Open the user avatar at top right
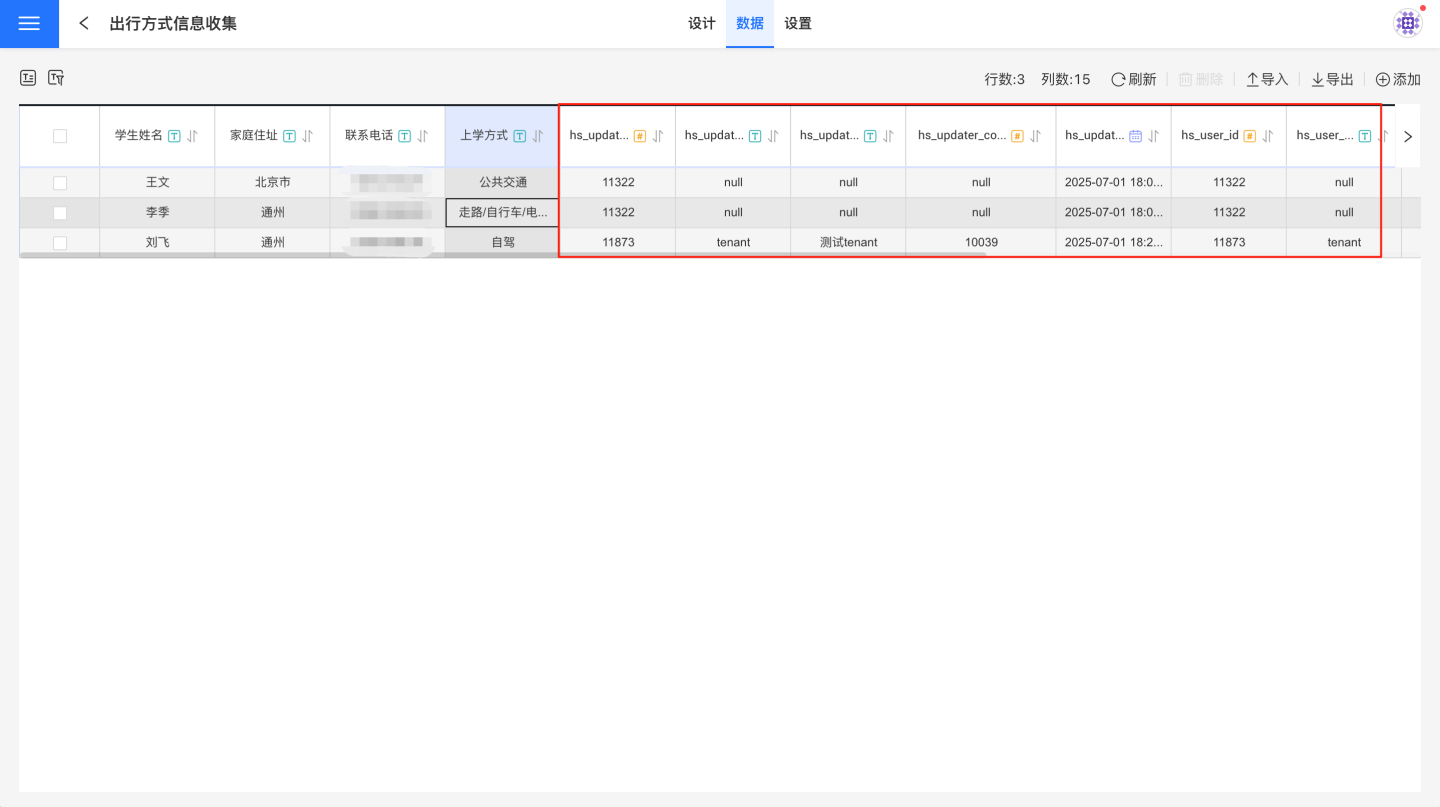1440x807 pixels. click(x=1408, y=23)
